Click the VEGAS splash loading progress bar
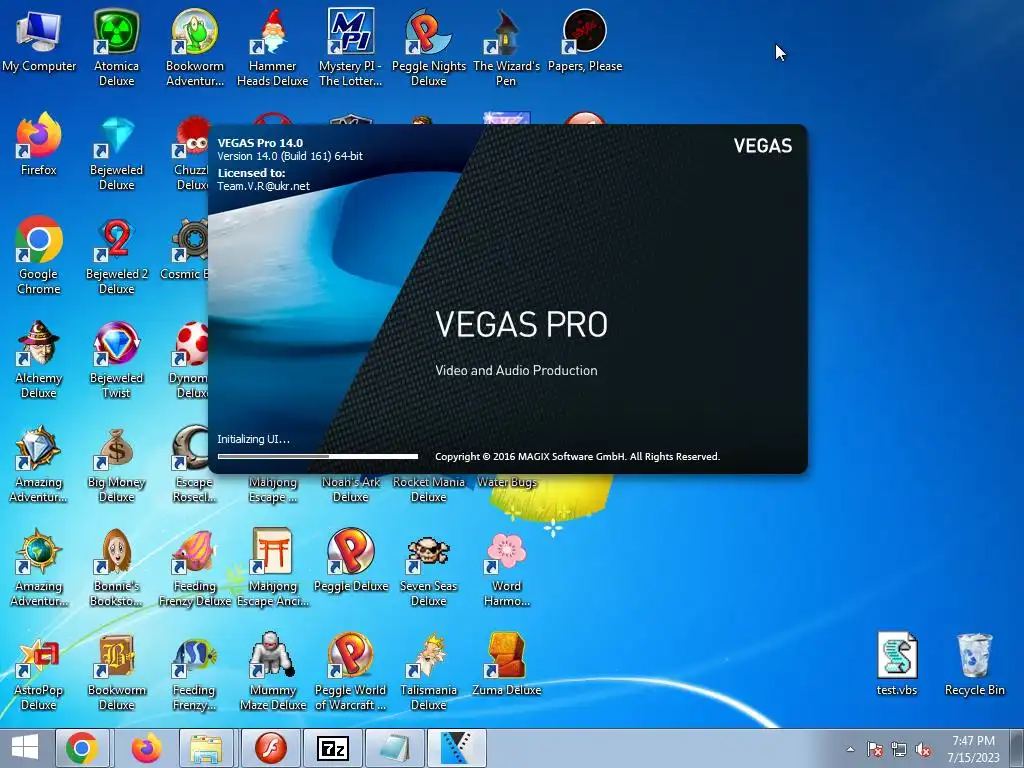1024x768 pixels. (x=317, y=456)
